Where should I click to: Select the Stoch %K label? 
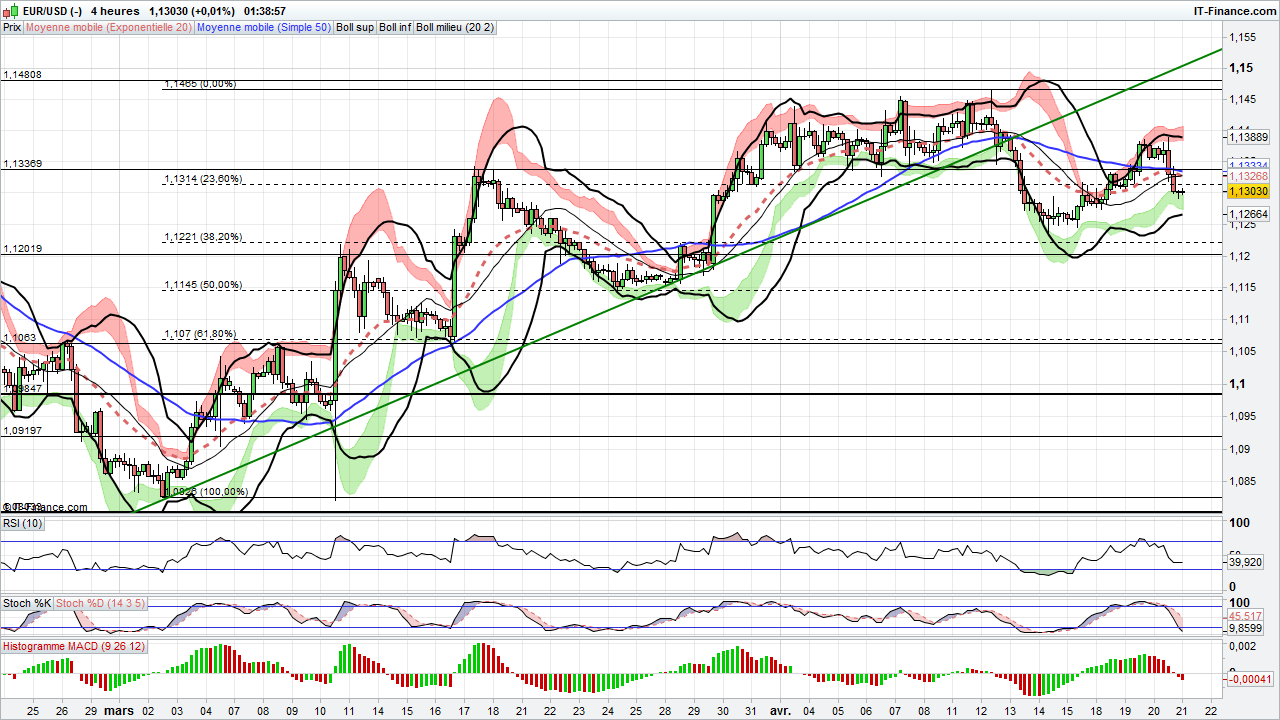click(25, 603)
